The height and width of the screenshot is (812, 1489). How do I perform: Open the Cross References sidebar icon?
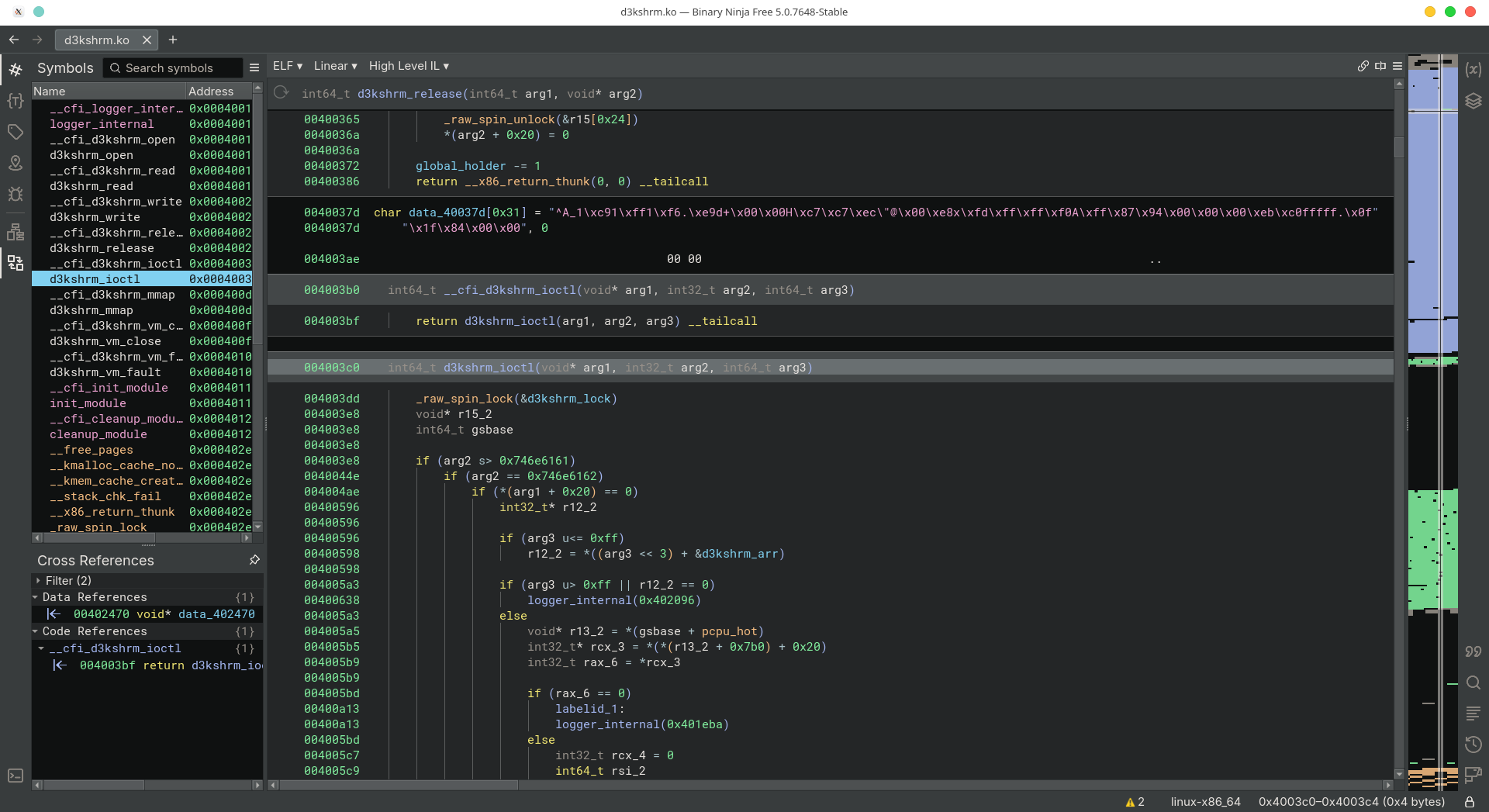click(16, 263)
